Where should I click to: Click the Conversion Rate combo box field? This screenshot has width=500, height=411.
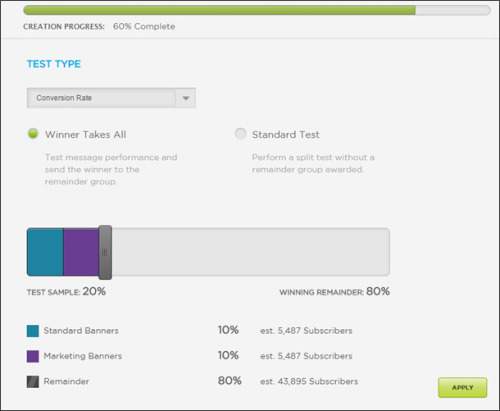coord(111,98)
